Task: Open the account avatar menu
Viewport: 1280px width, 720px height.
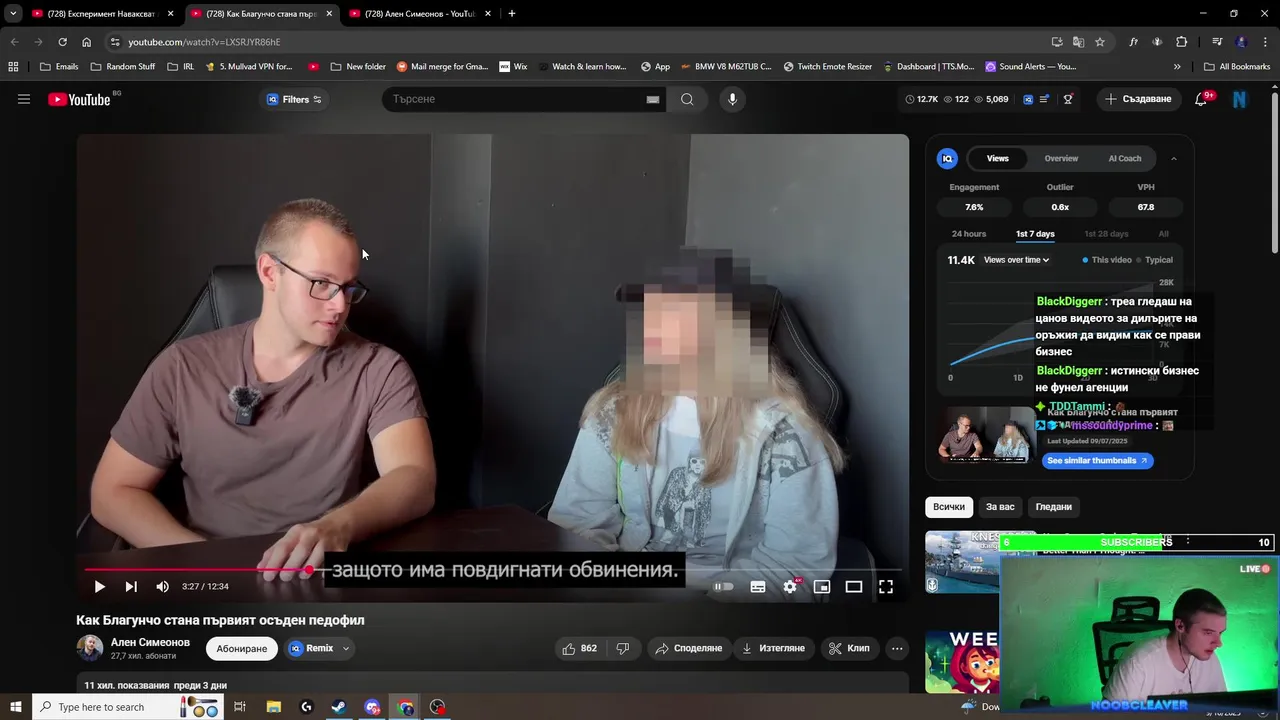Action: [x=1240, y=99]
